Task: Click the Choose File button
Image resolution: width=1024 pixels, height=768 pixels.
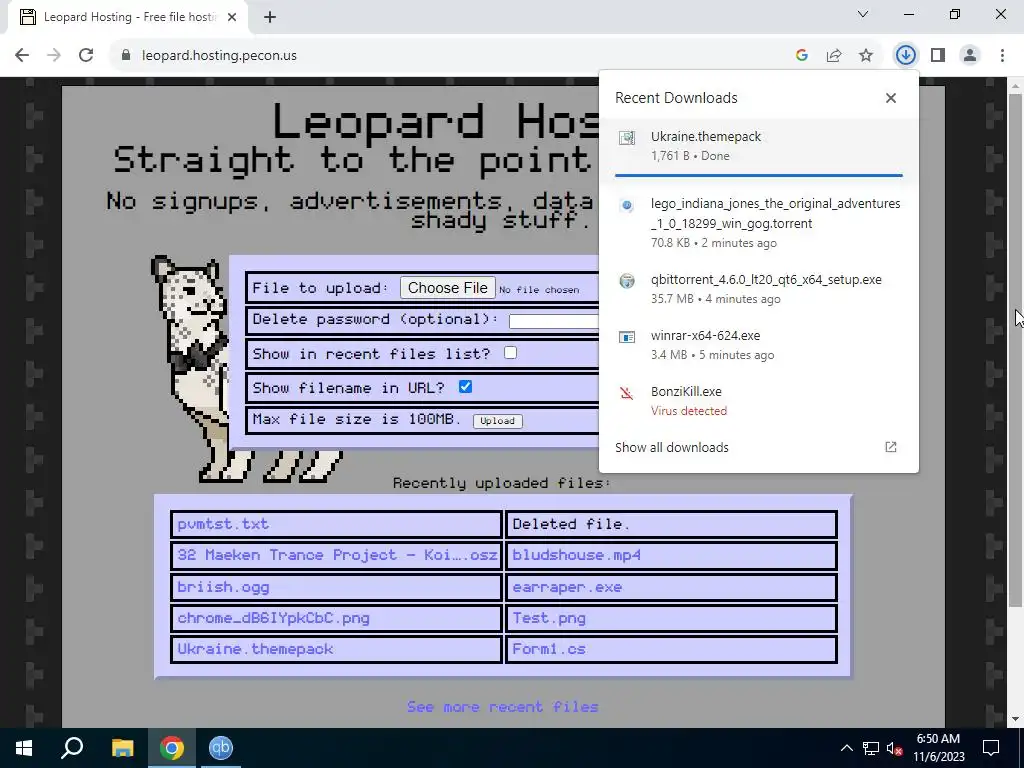Action: tap(447, 288)
